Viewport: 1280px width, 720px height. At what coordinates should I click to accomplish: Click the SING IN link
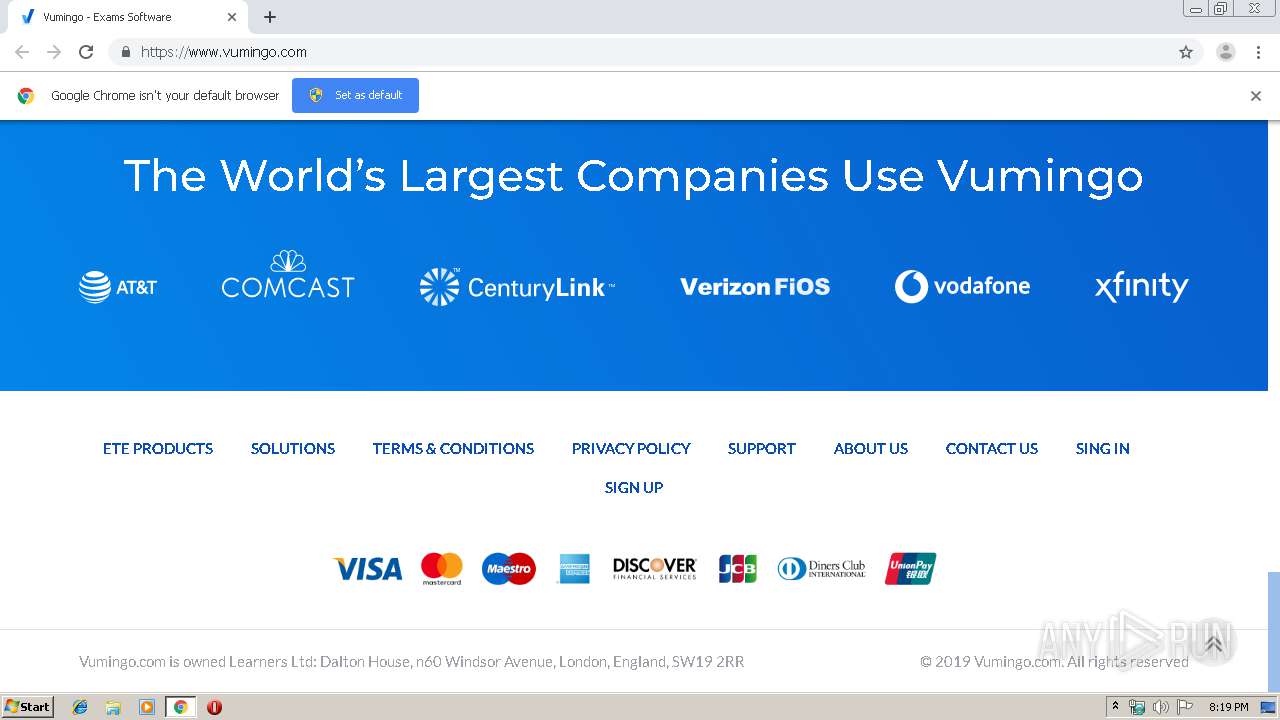click(x=1103, y=449)
